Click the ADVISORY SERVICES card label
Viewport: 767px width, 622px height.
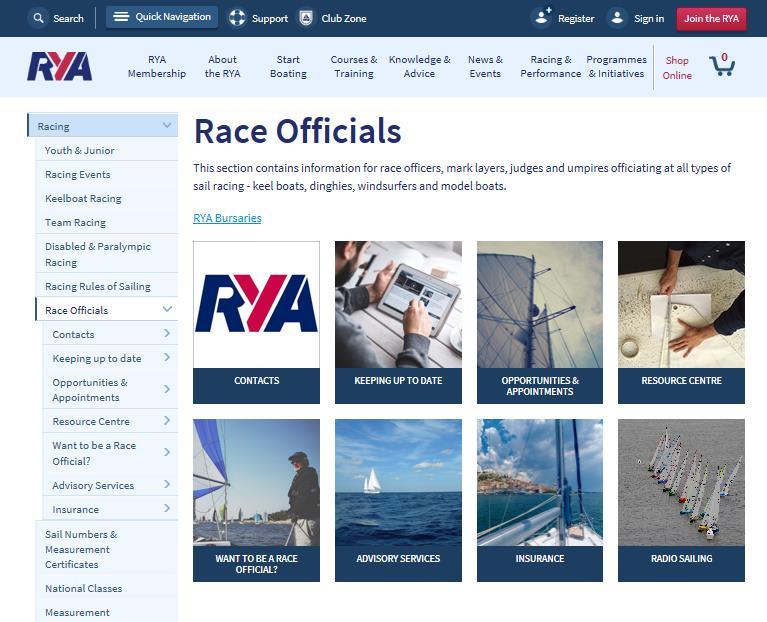(x=398, y=558)
